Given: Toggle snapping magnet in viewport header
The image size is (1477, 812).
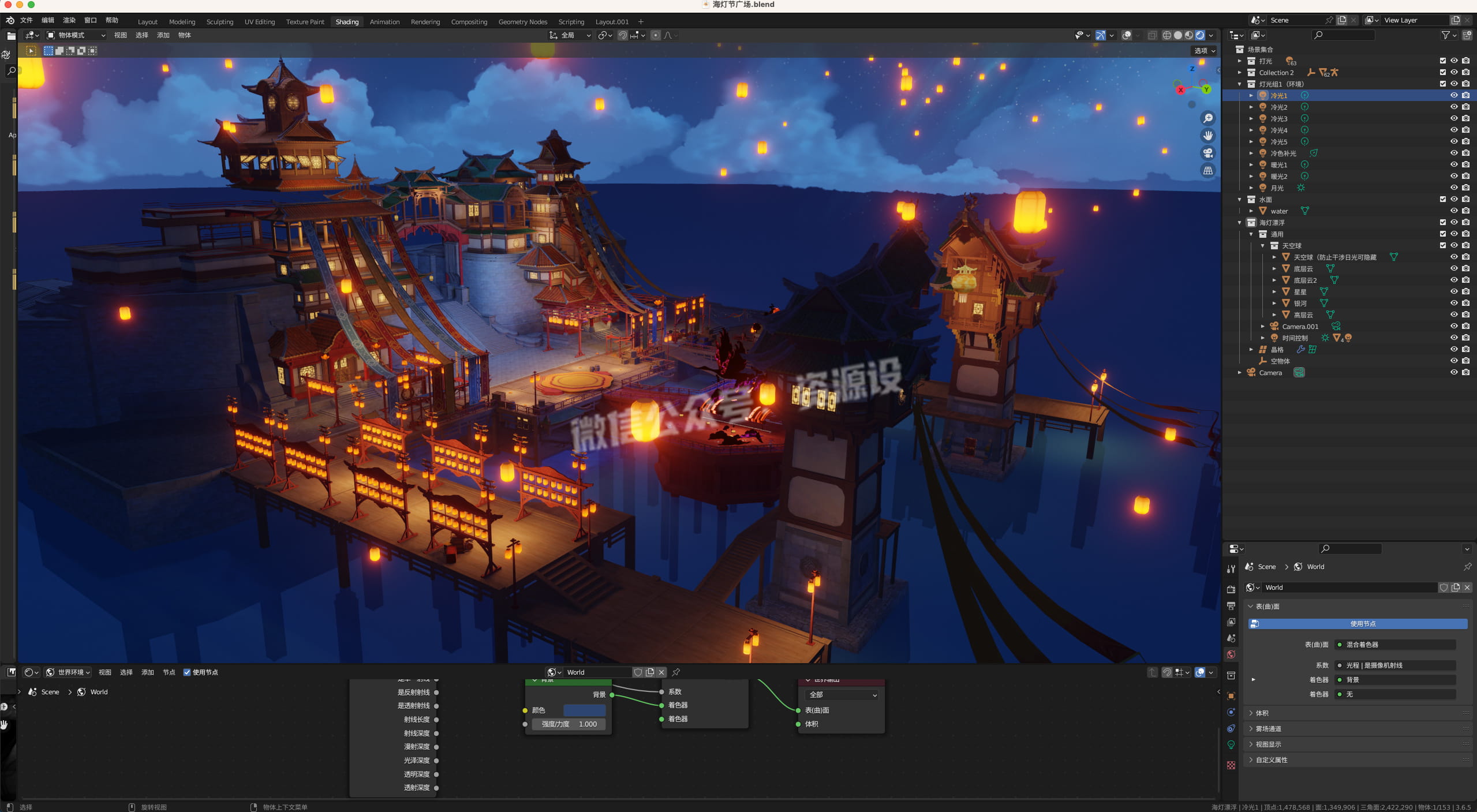Looking at the screenshot, I should tap(623, 35).
